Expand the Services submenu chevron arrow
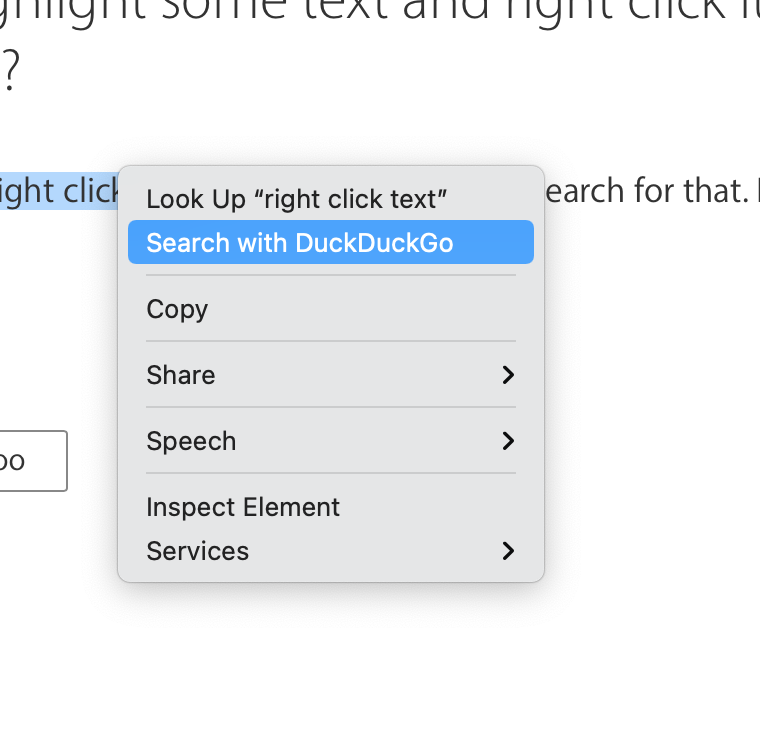Viewport: 760px width, 738px height. (x=508, y=551)
